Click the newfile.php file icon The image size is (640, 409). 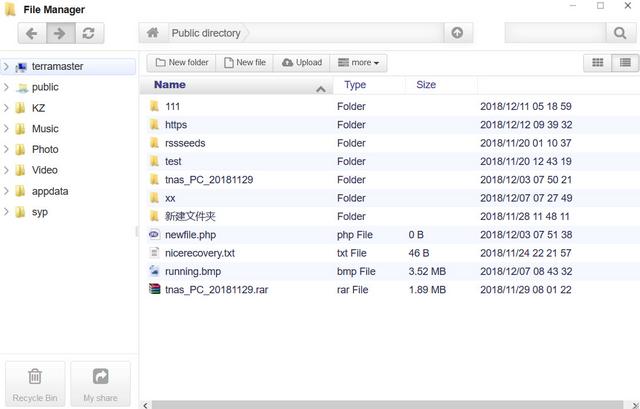click(154, 234)
